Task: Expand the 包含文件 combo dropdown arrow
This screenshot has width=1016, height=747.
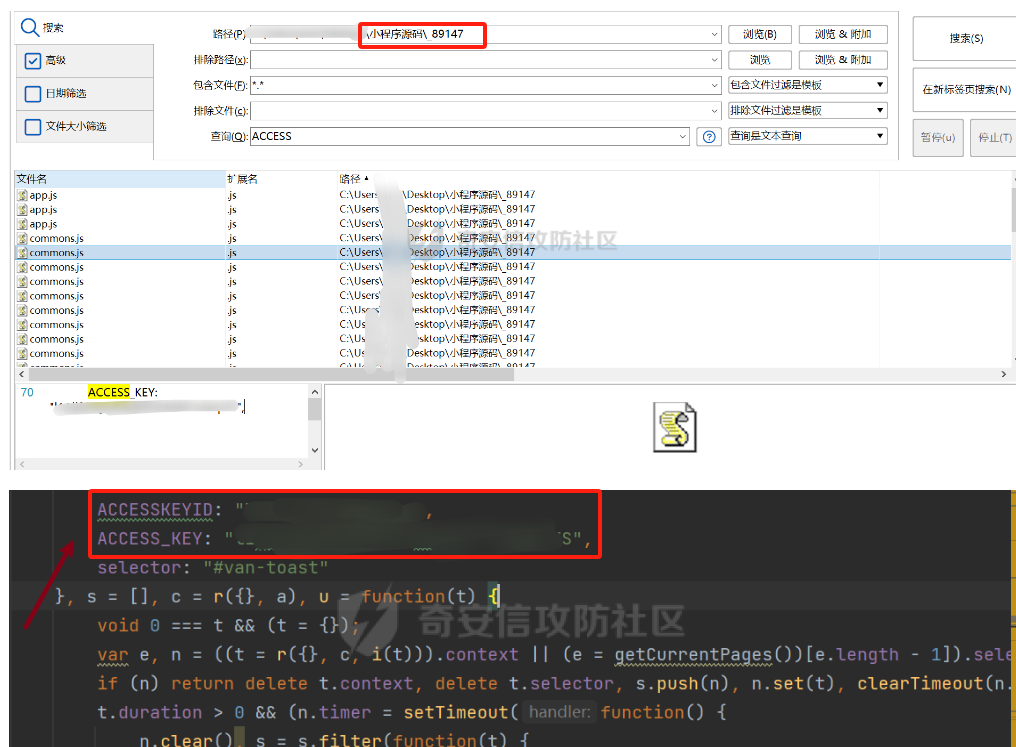Action: (x=714, y=85)
